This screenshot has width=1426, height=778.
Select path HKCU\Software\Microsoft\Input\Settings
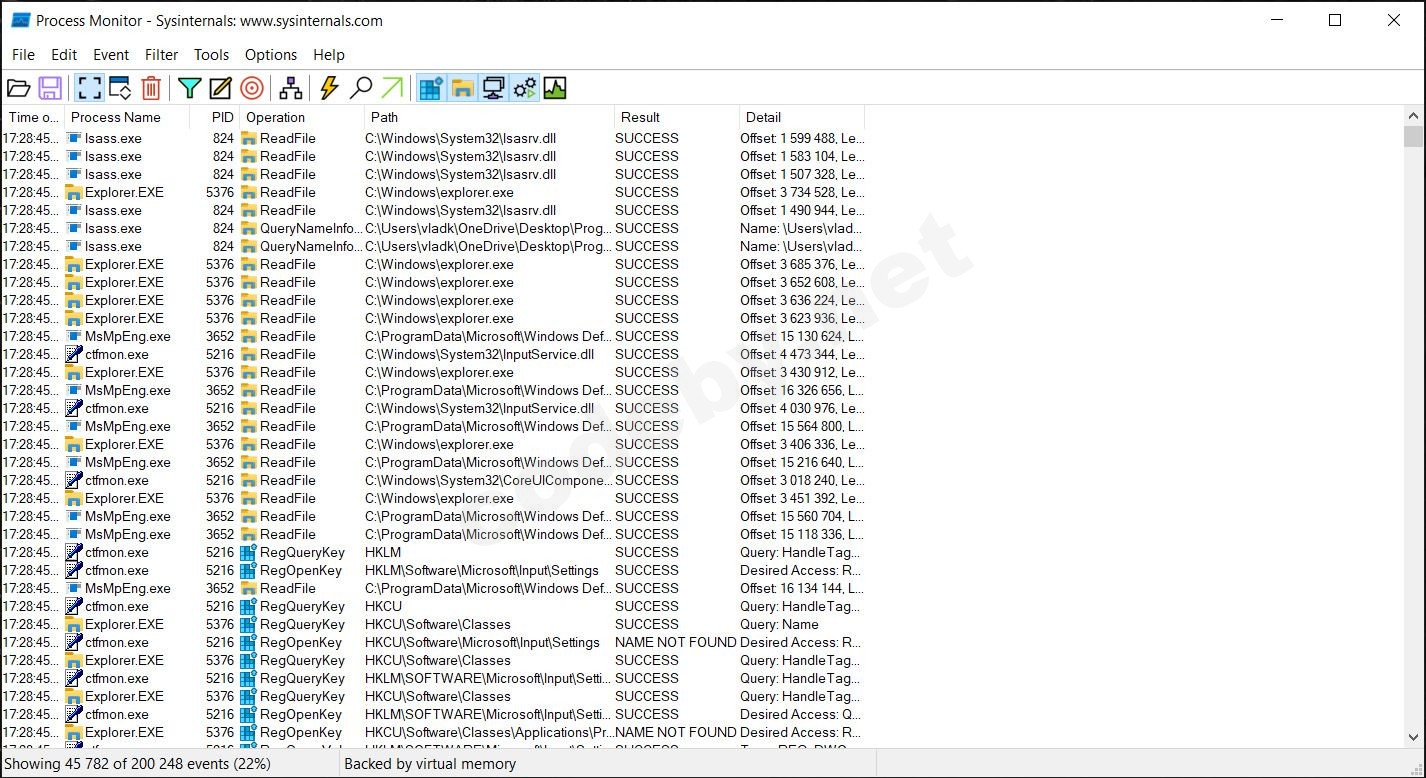click(482, 642)
